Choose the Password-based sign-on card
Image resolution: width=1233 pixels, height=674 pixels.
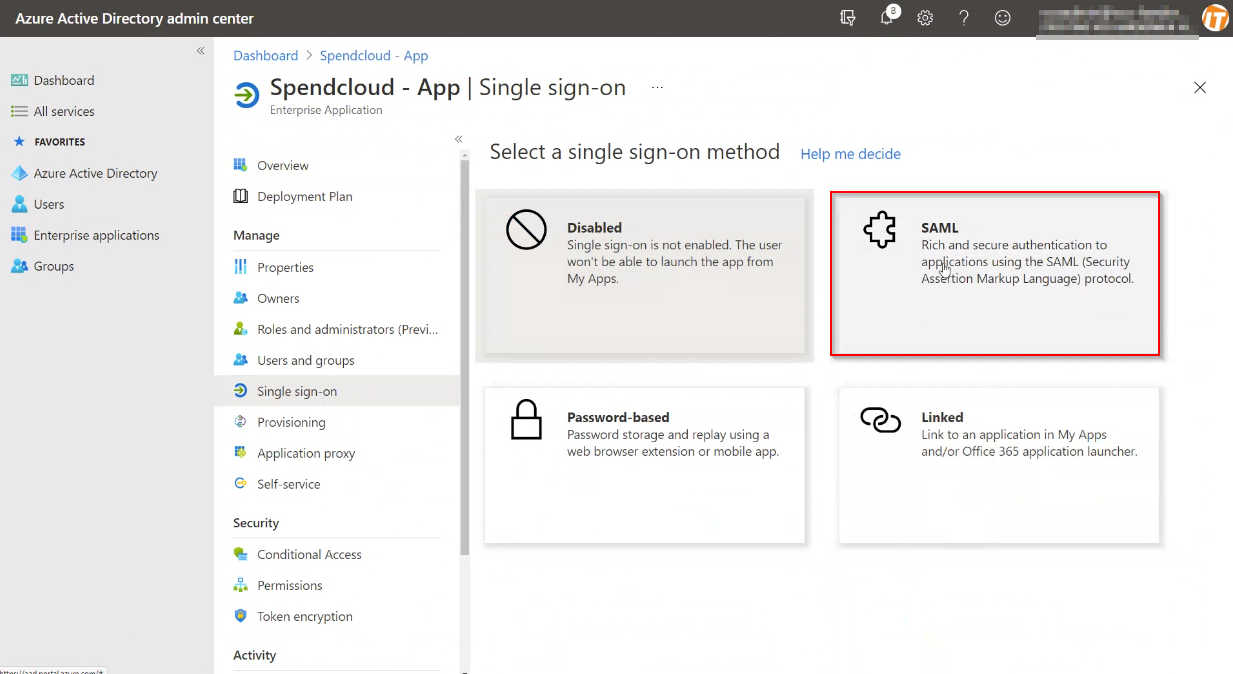[645, 466]
